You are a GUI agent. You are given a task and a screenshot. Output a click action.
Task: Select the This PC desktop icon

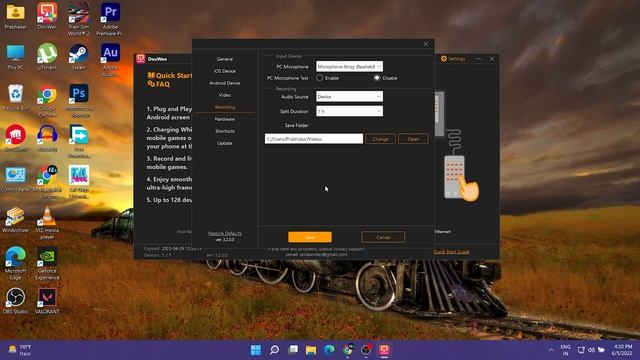click(x=15, y=57)
